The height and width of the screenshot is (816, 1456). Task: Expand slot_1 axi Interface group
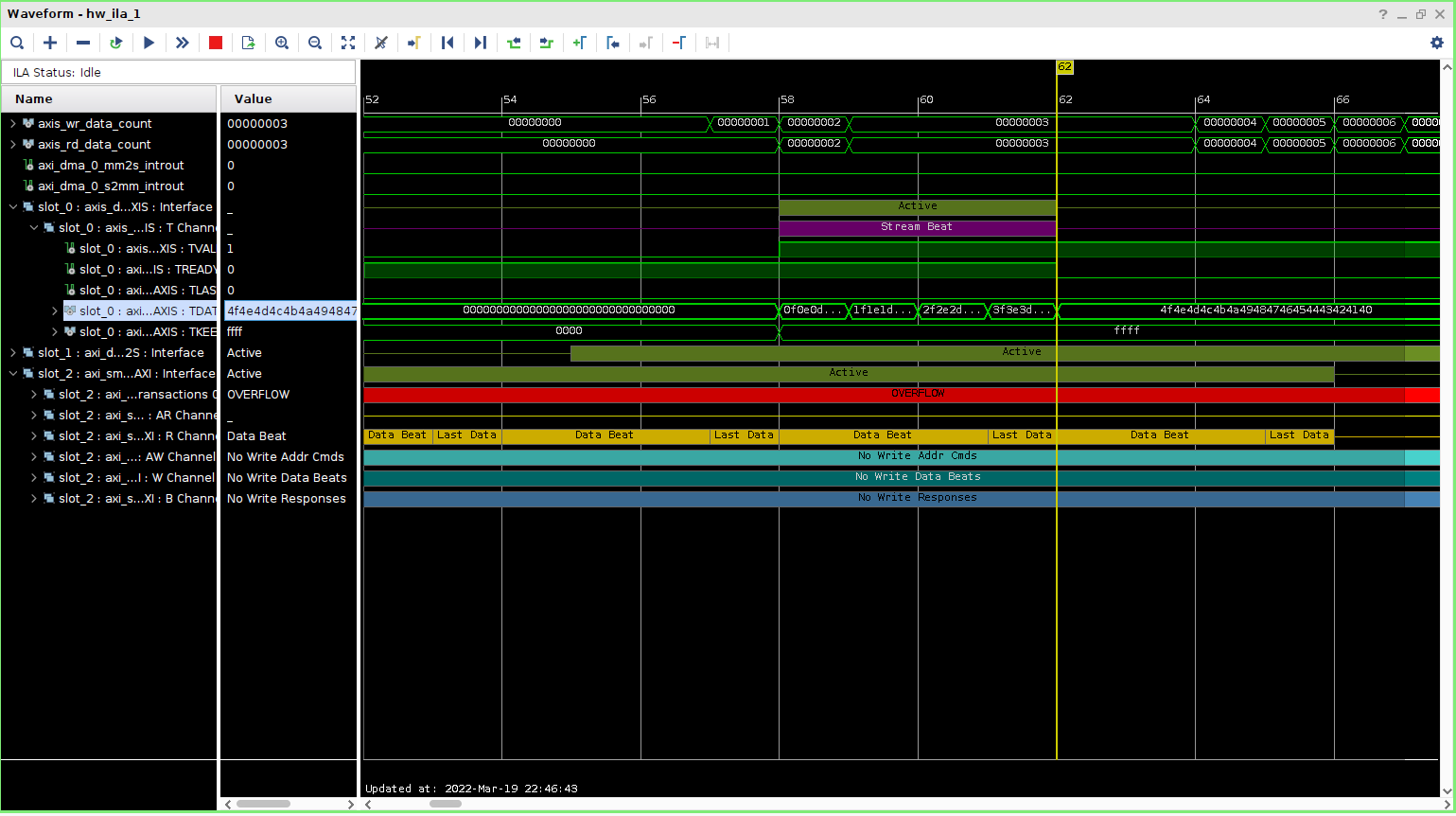pos(13,353)
